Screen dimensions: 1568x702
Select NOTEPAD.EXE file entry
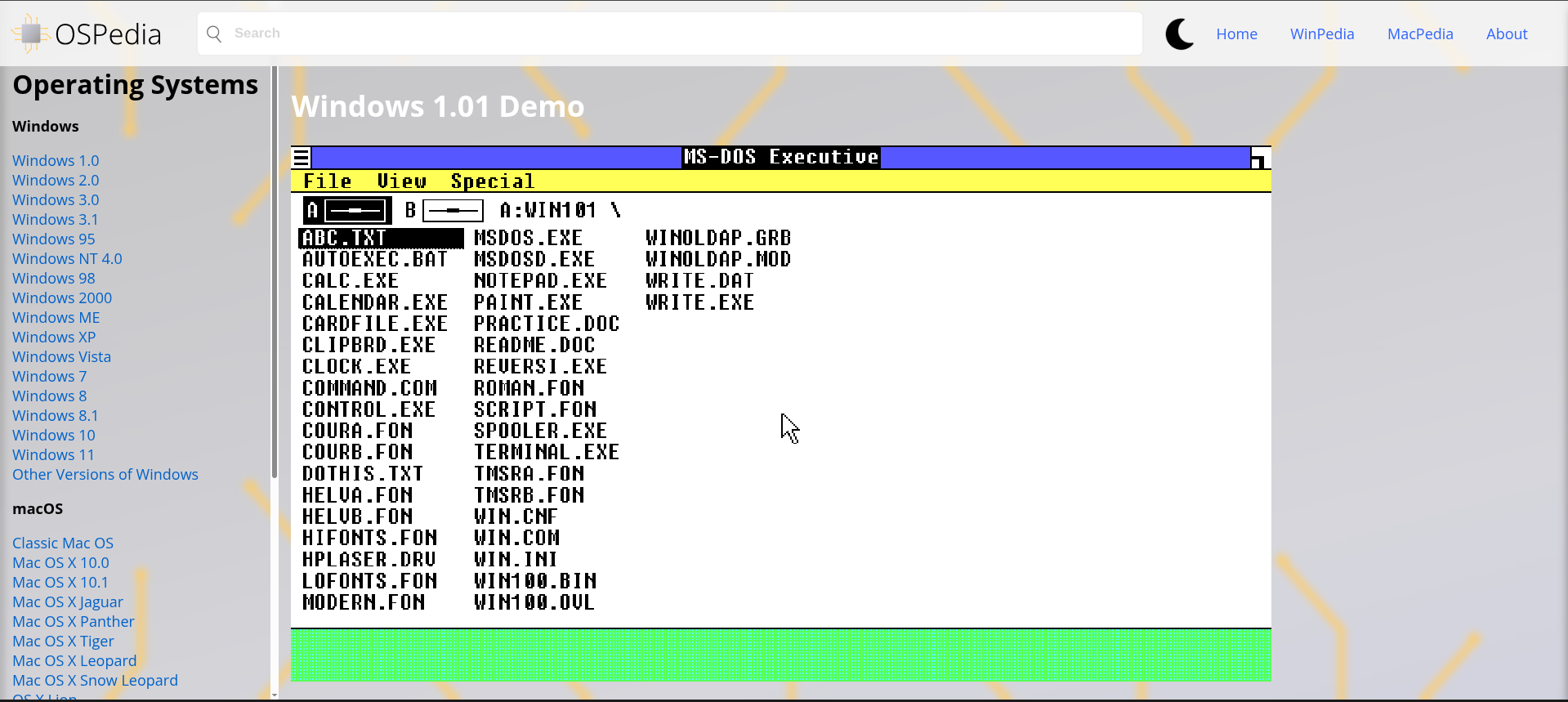(x=540, y=281)
